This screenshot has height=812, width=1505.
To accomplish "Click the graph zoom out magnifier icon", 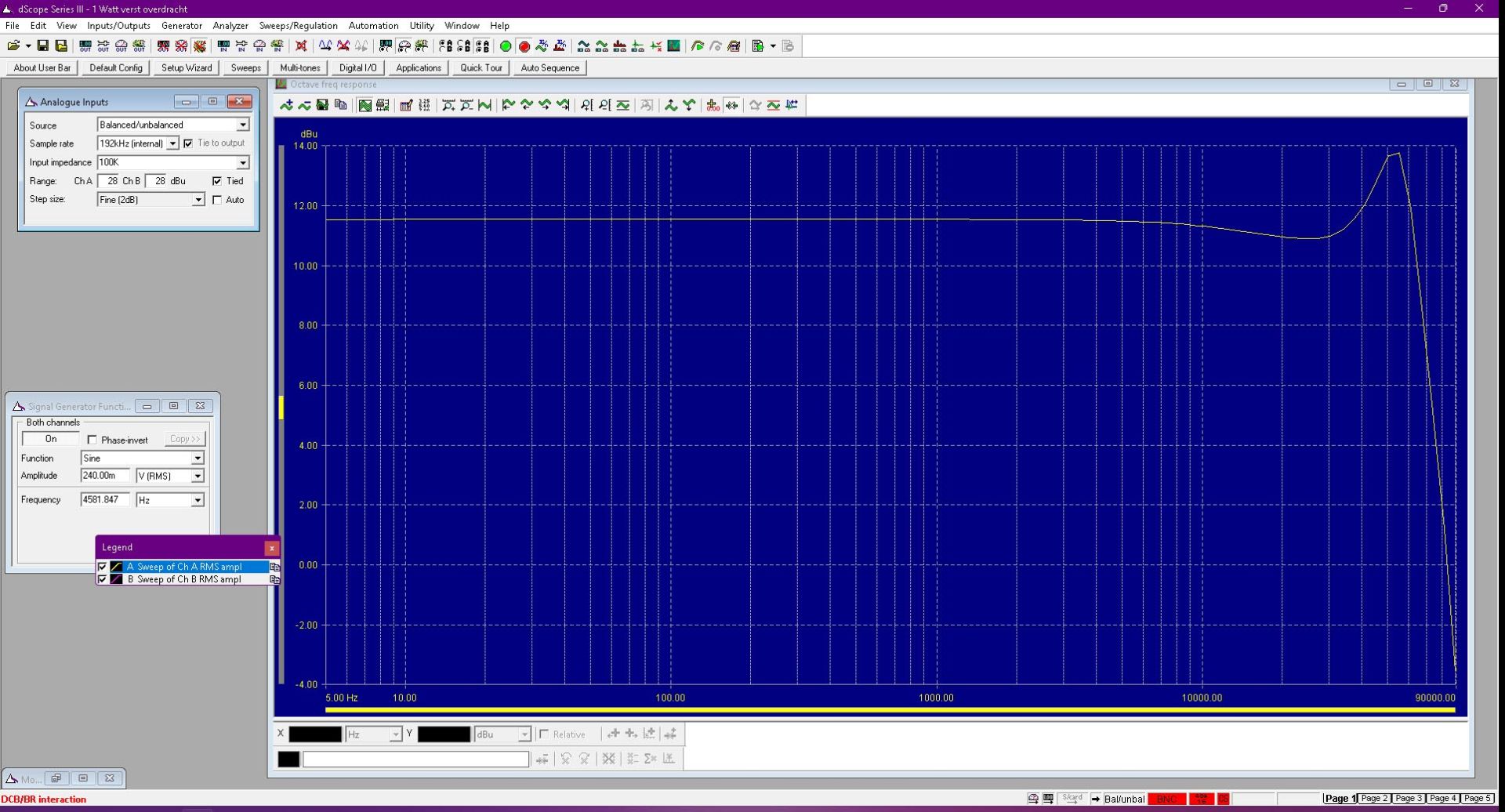I will (x=466, y=105).
